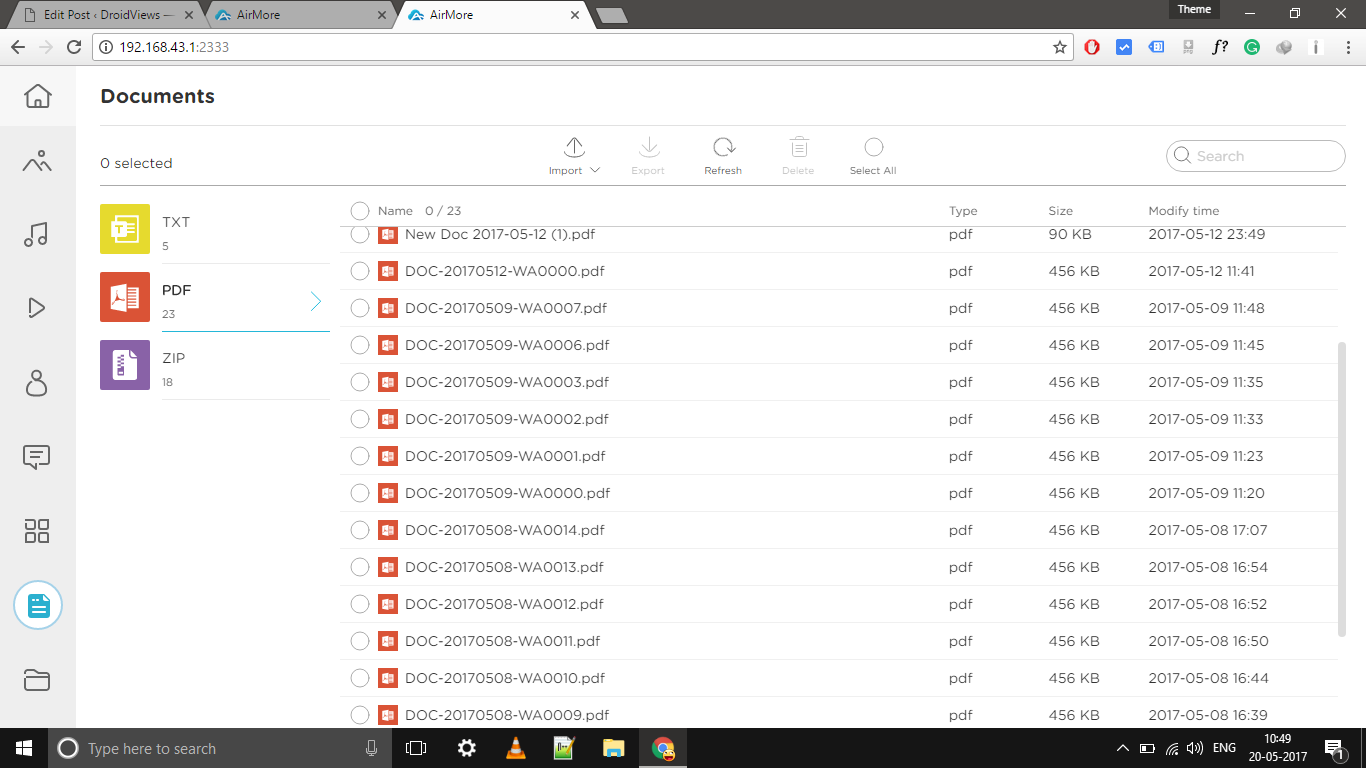Click the Export download icon
Image resolution: width=1366 pixels, height=768 pixels.
coord(648,148)
